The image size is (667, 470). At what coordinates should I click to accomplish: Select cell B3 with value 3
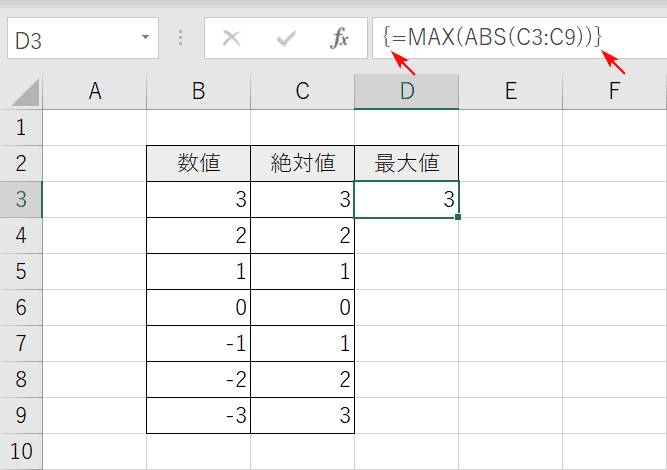coord(198,199)
